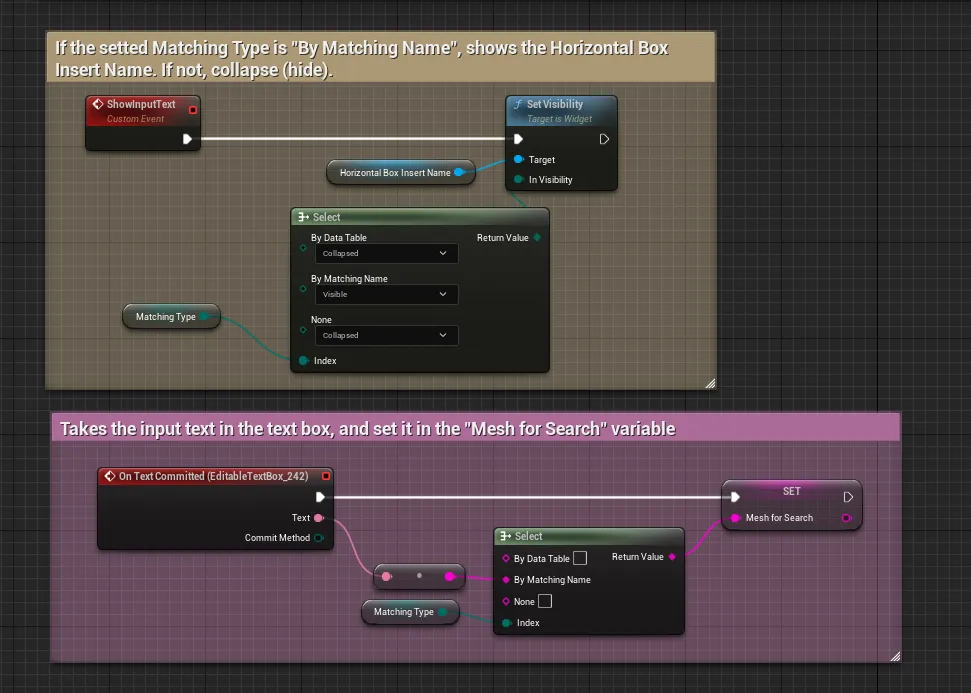Click the SET node's execution output pin
The width and height of the screenshot is (971, 693).
pos(848,497)
